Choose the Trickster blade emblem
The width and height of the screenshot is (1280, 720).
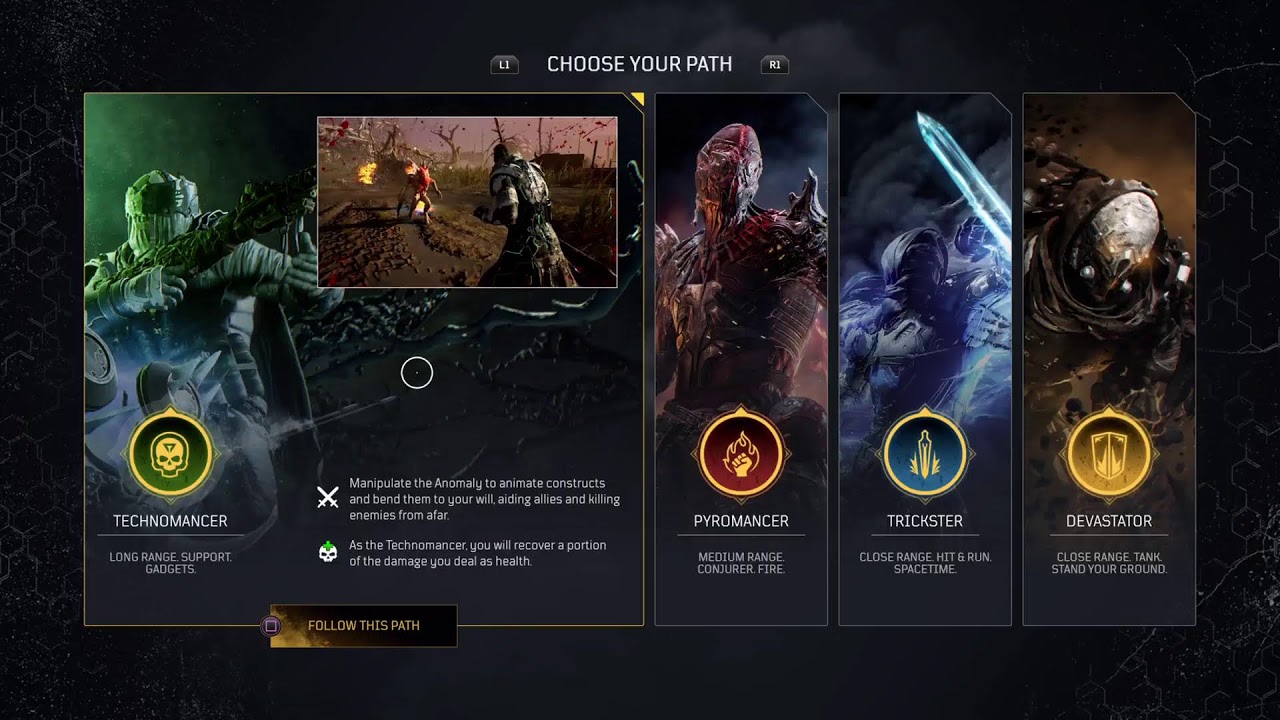point(925,455)
